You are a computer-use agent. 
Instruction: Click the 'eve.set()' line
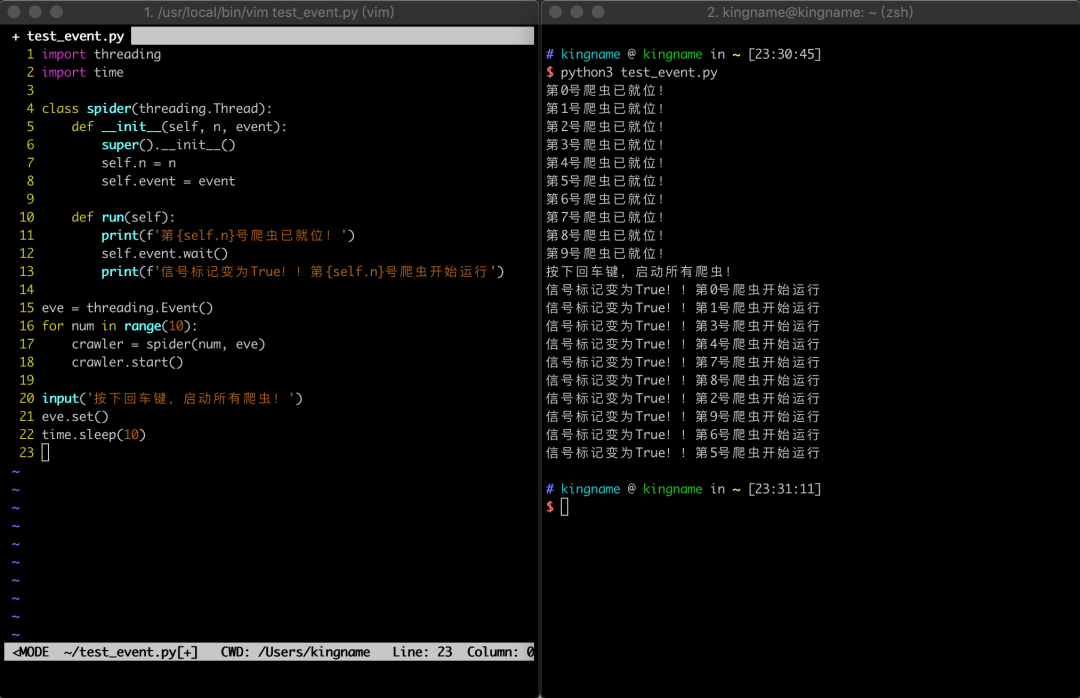pyautogui.click(x=75, y=417)
